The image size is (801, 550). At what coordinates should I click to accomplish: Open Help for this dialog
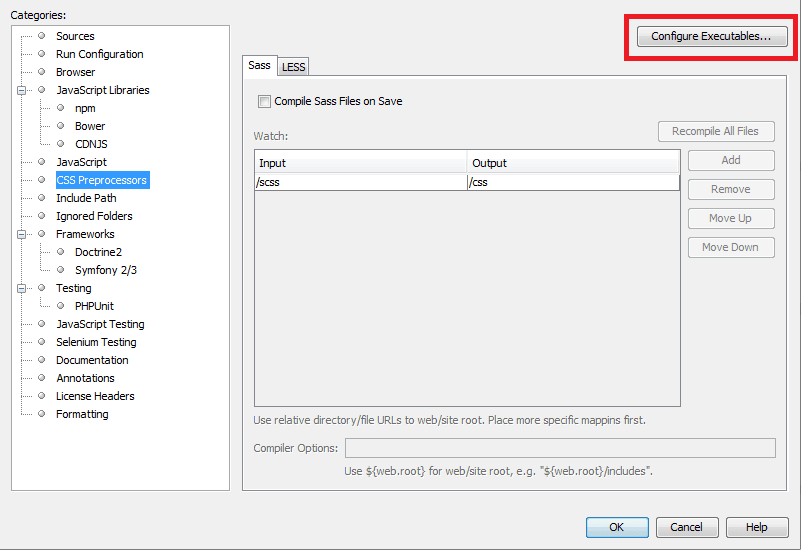pos(757,527)
